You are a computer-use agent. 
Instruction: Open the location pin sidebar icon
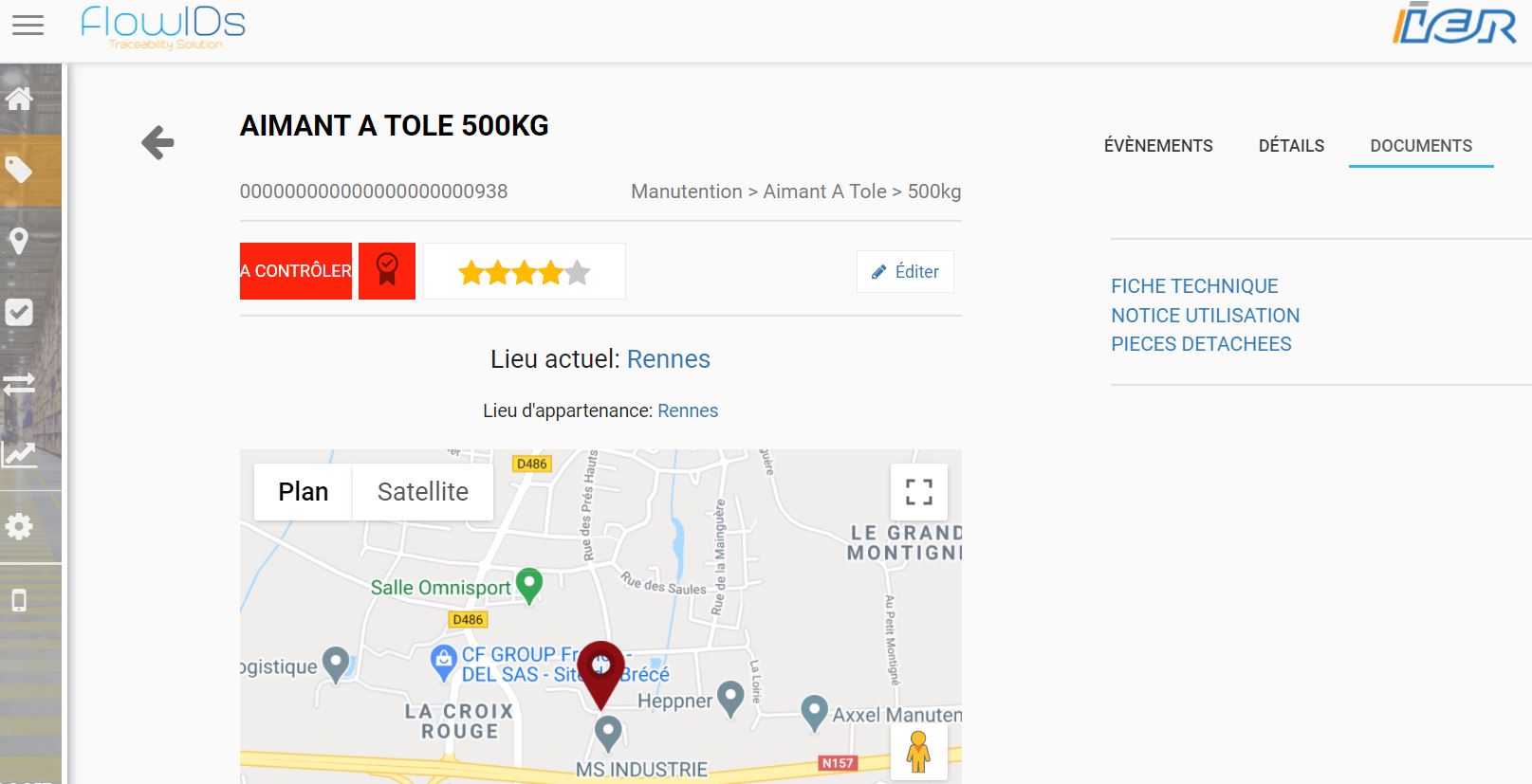[x=19, y=241]
